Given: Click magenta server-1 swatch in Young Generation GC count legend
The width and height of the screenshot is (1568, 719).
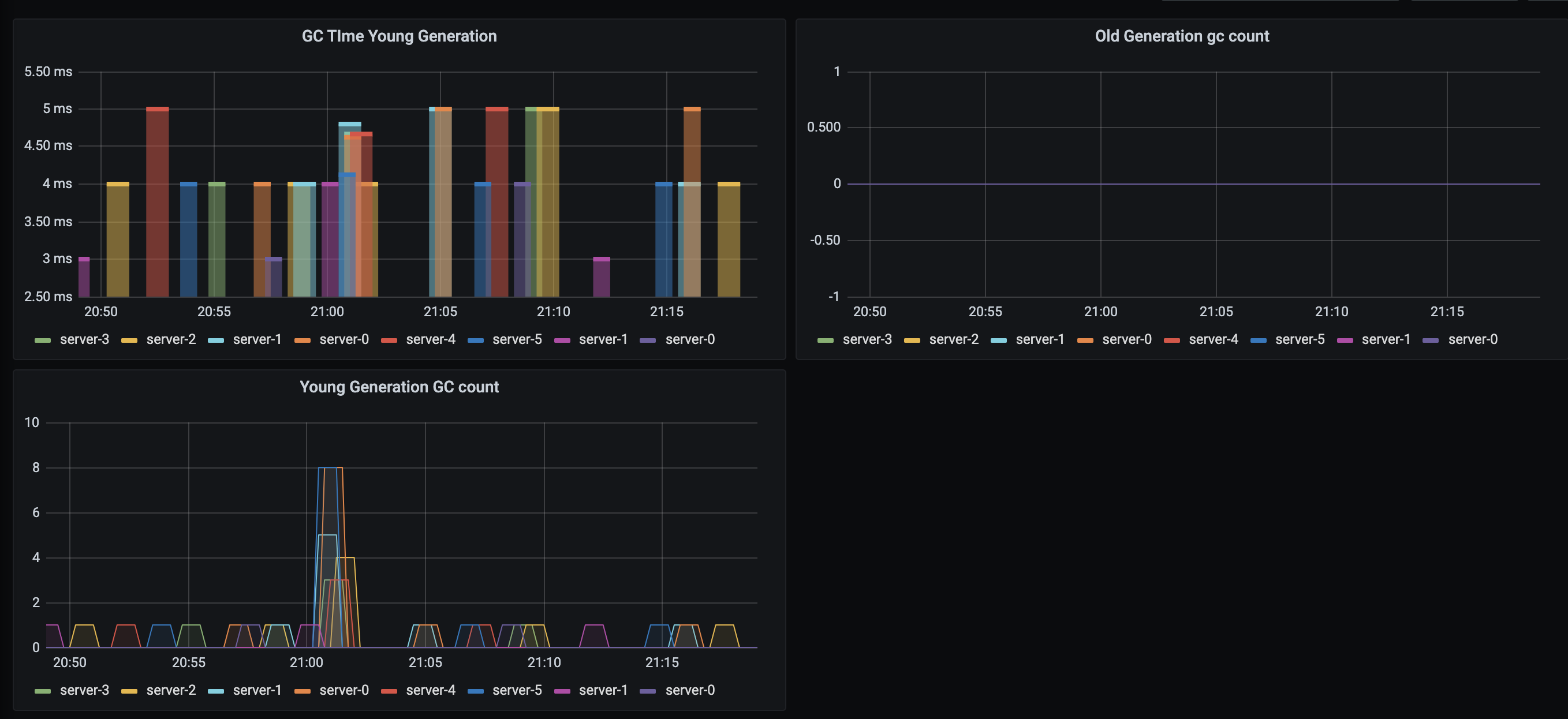Looking at the screenshot, I should click(562, 692).
